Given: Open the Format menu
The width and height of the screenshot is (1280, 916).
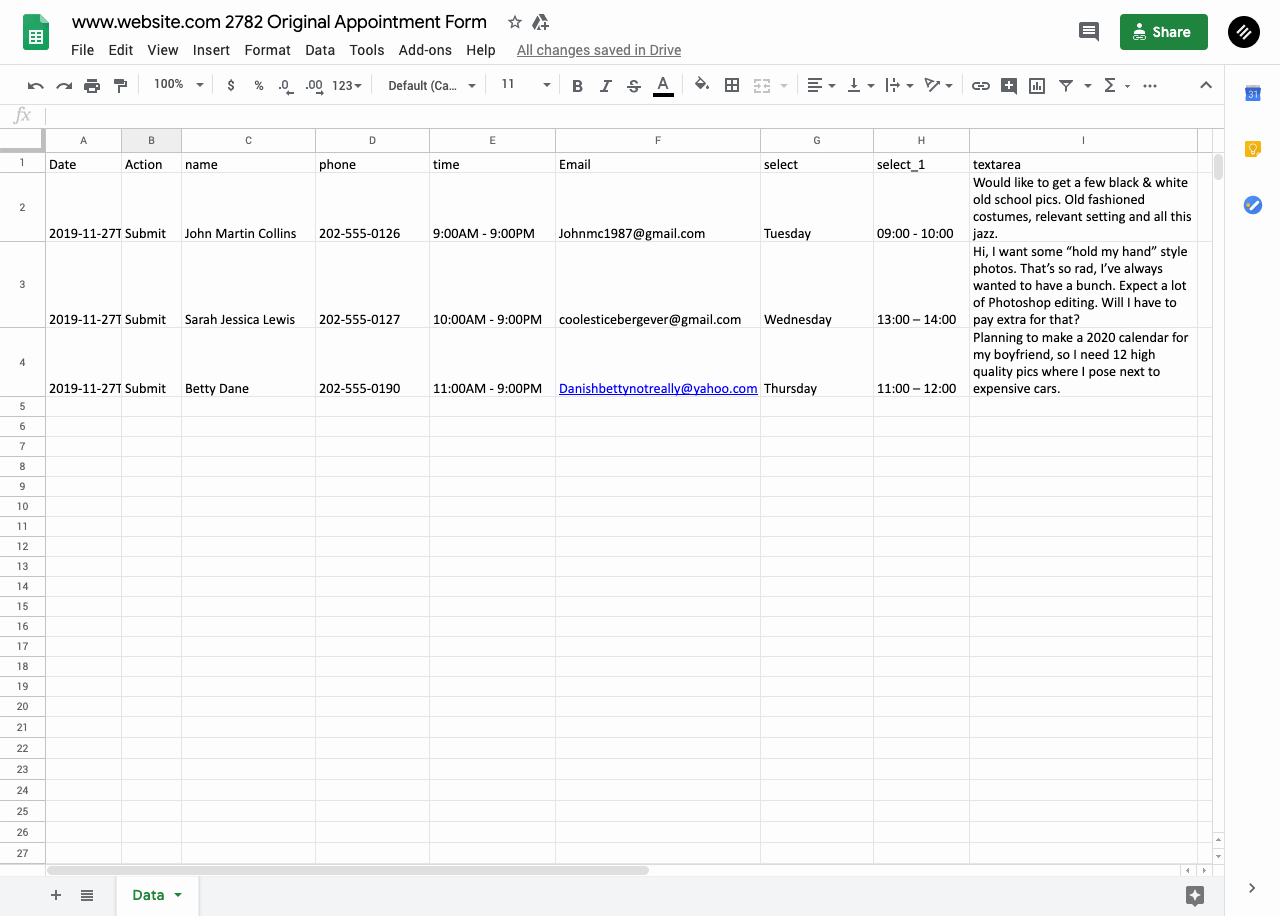Looking at the screenshot, I should coord(267,50).
